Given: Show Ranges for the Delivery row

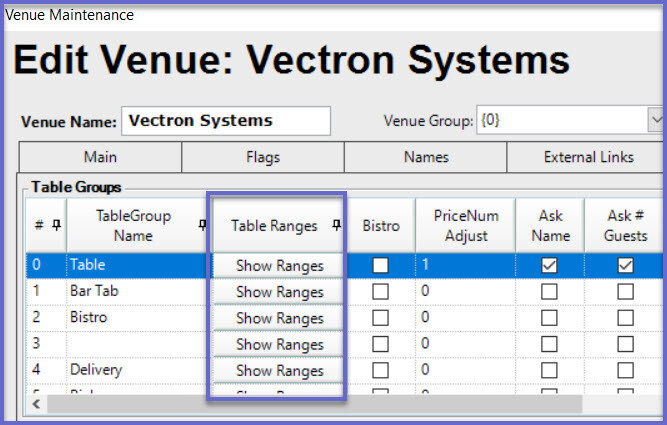Looking at the screenshot, I should point(278,371).
